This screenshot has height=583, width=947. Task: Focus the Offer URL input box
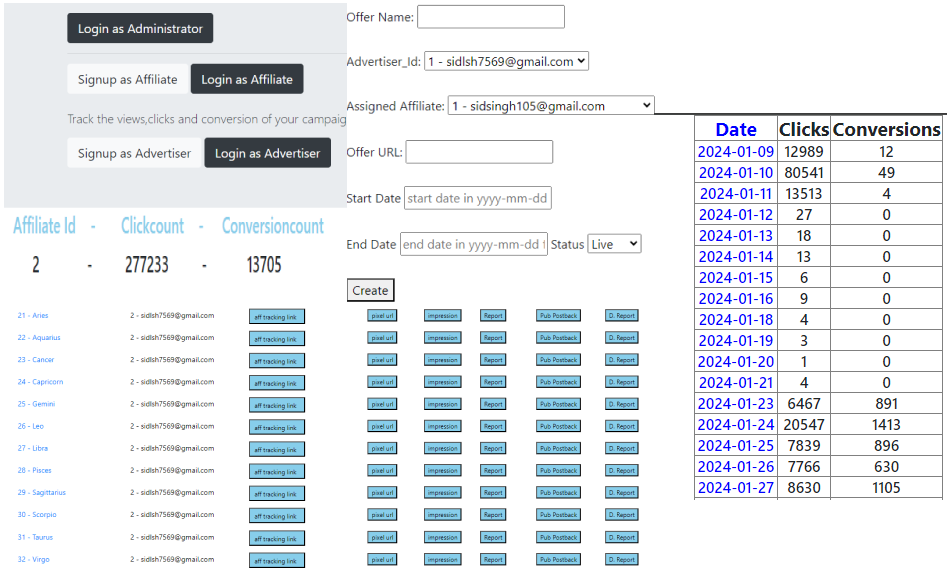[479, 152]
